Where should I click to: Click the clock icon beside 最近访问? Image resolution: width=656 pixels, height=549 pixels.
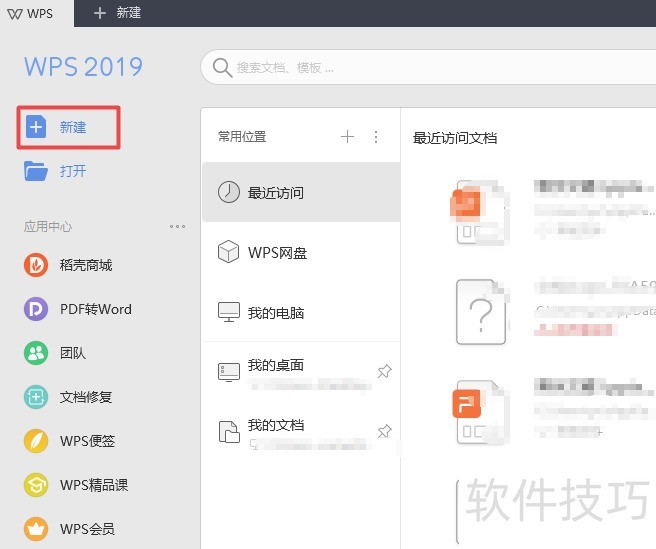click(228, 192)
